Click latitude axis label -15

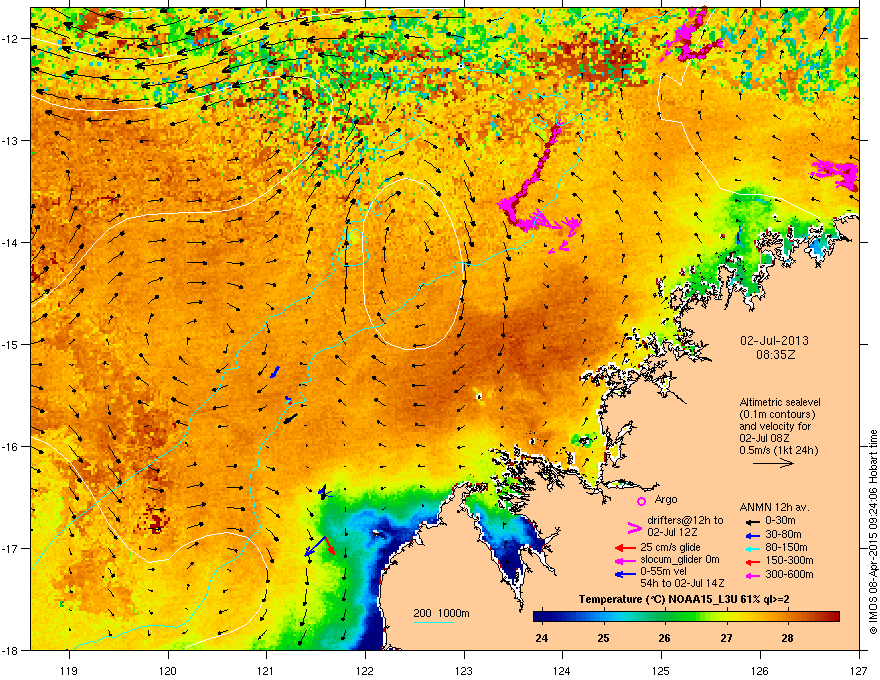(x=10, y=344)
